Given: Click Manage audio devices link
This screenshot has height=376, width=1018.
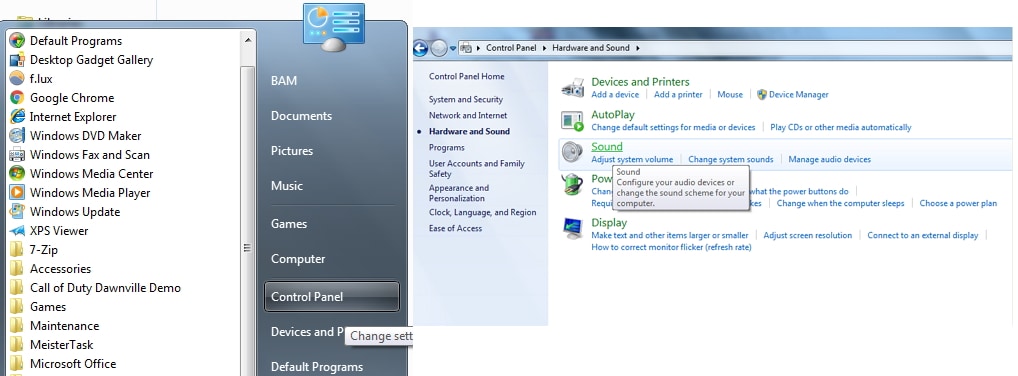Looking at the screenshot, I should coord(830,159).
